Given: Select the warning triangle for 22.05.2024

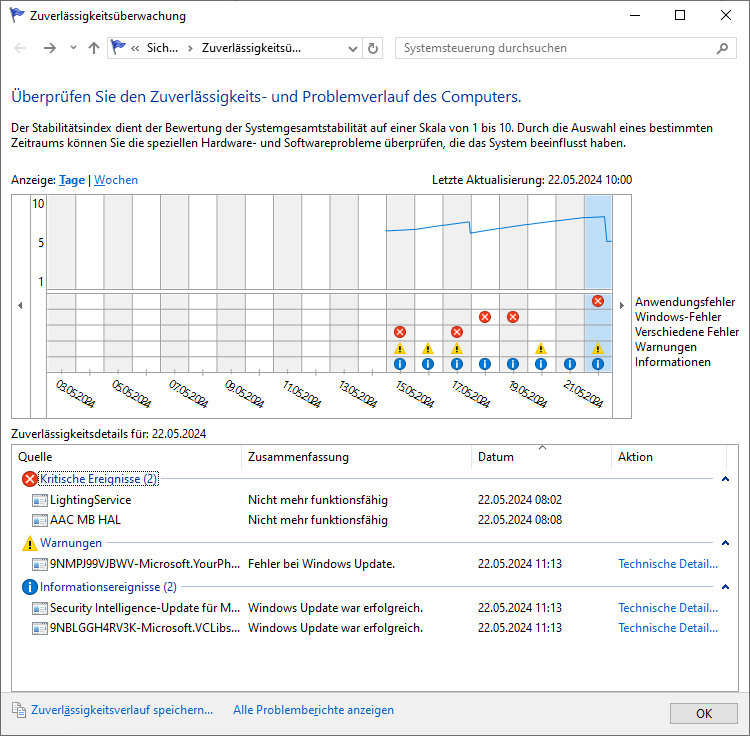Looking at the screenshot, I should [x=598, y=349].
